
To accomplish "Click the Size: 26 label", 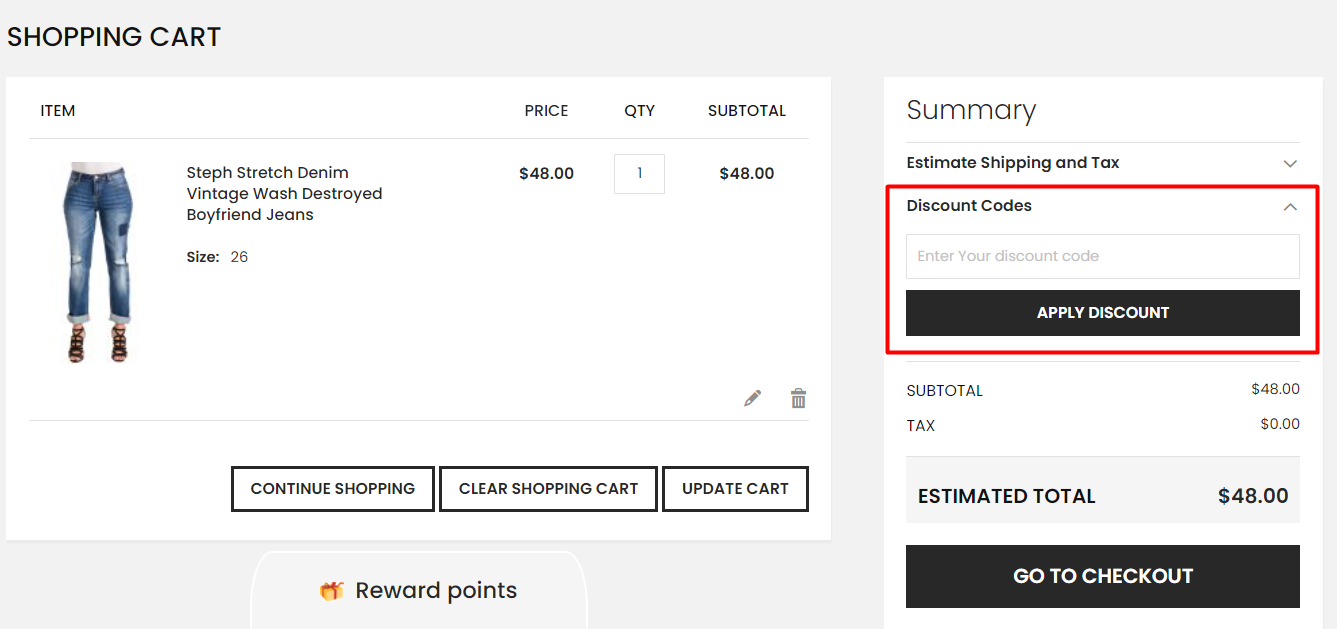I will [x=217, y=257].
